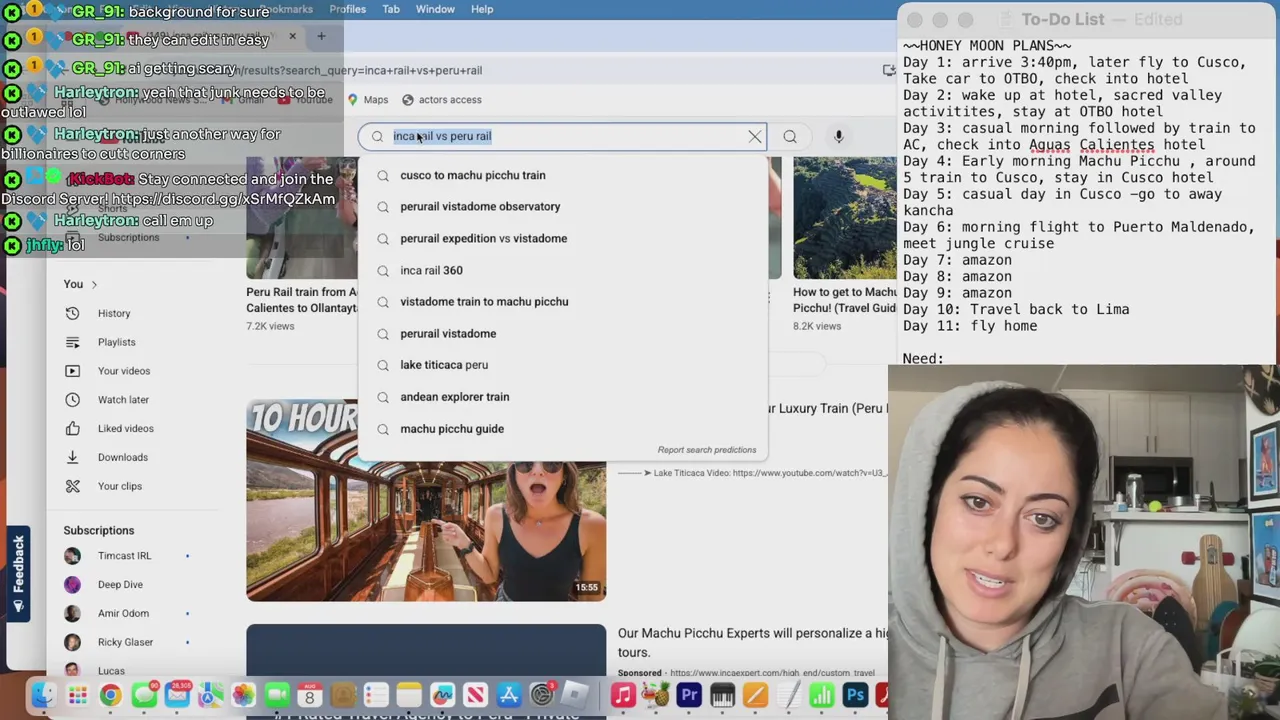This screenshot has width=1280, height=720.
Task: Launch Photos from the Dock
Action: pos(244,695)
